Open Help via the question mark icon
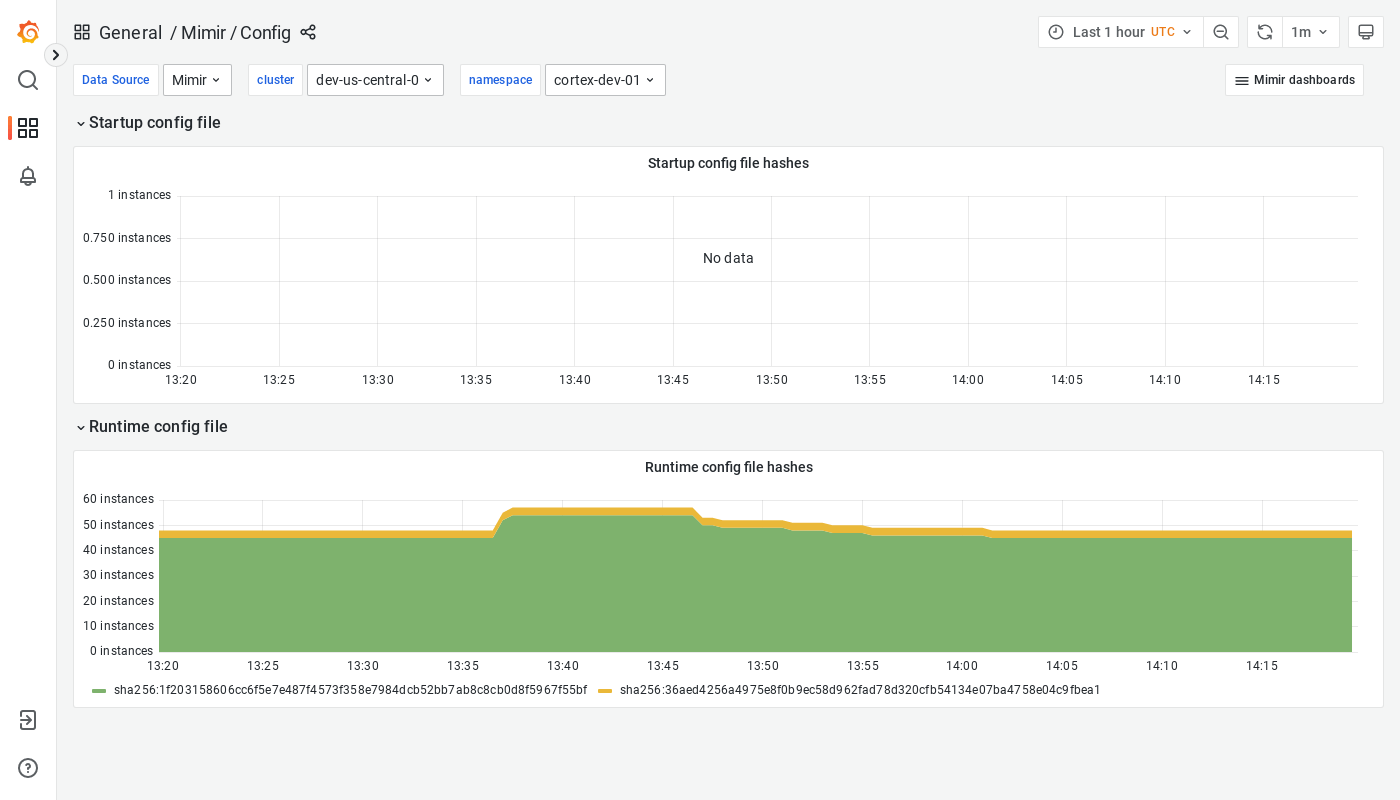This screenshot has width=1400, height=800. point(27,768)
